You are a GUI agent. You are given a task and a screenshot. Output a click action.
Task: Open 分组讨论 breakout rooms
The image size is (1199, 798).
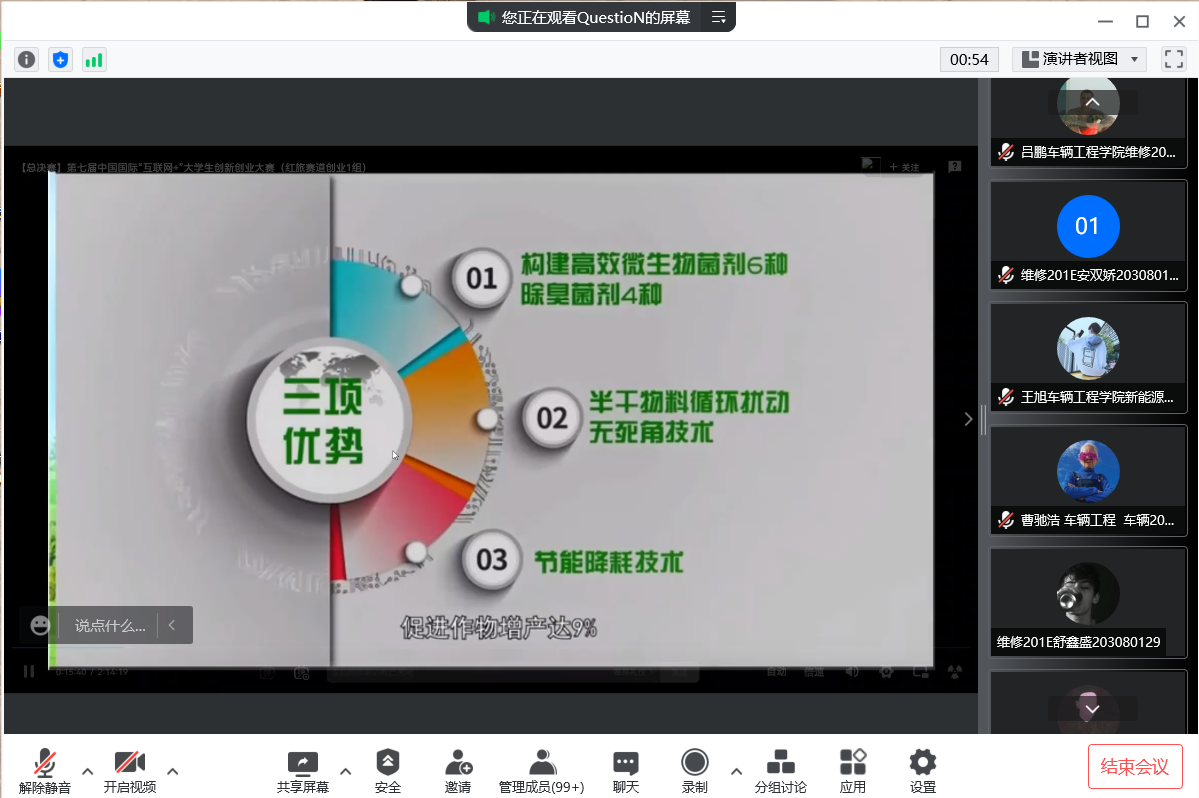point(780,771)
